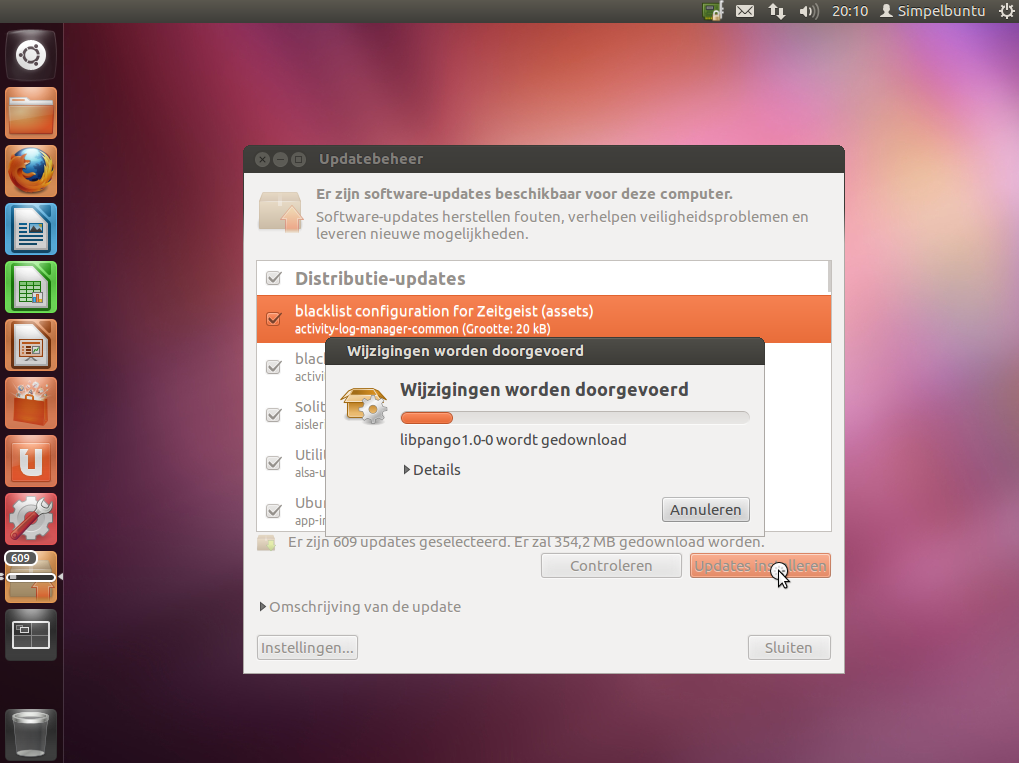Open the Firefox browser from the launcher

click(31, 171)
